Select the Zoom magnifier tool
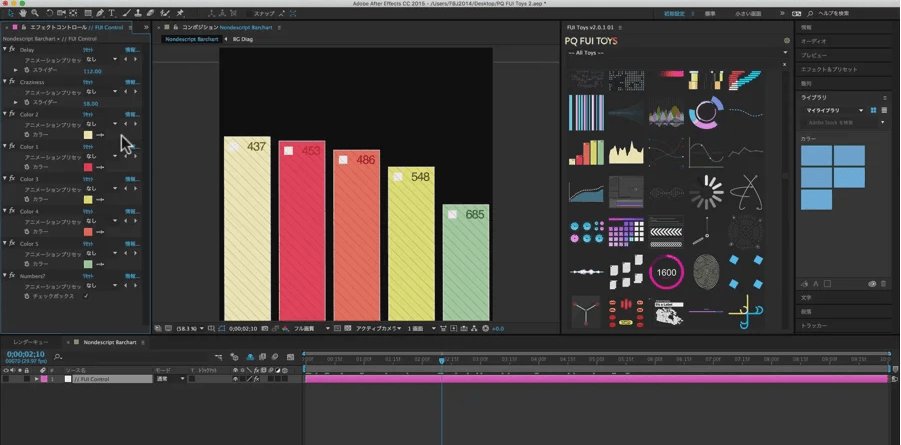 tap(35, 13)
